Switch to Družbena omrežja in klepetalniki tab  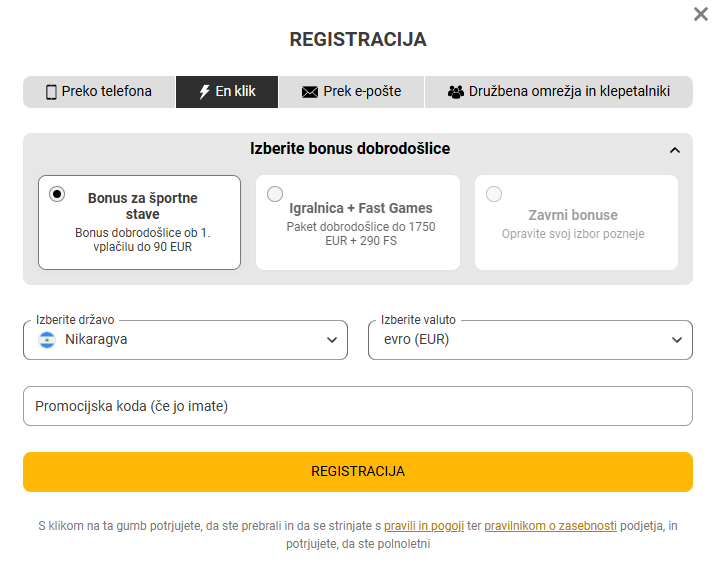pos(558,92)
